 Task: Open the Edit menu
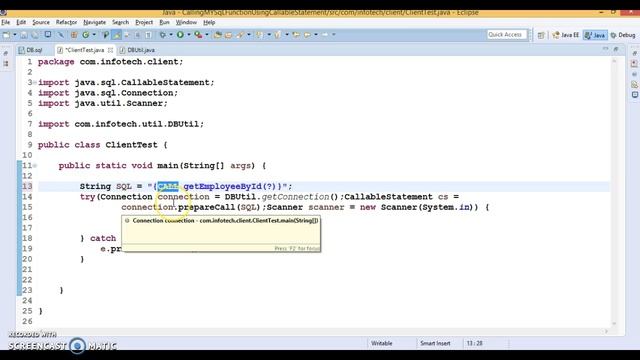(21, 22)
